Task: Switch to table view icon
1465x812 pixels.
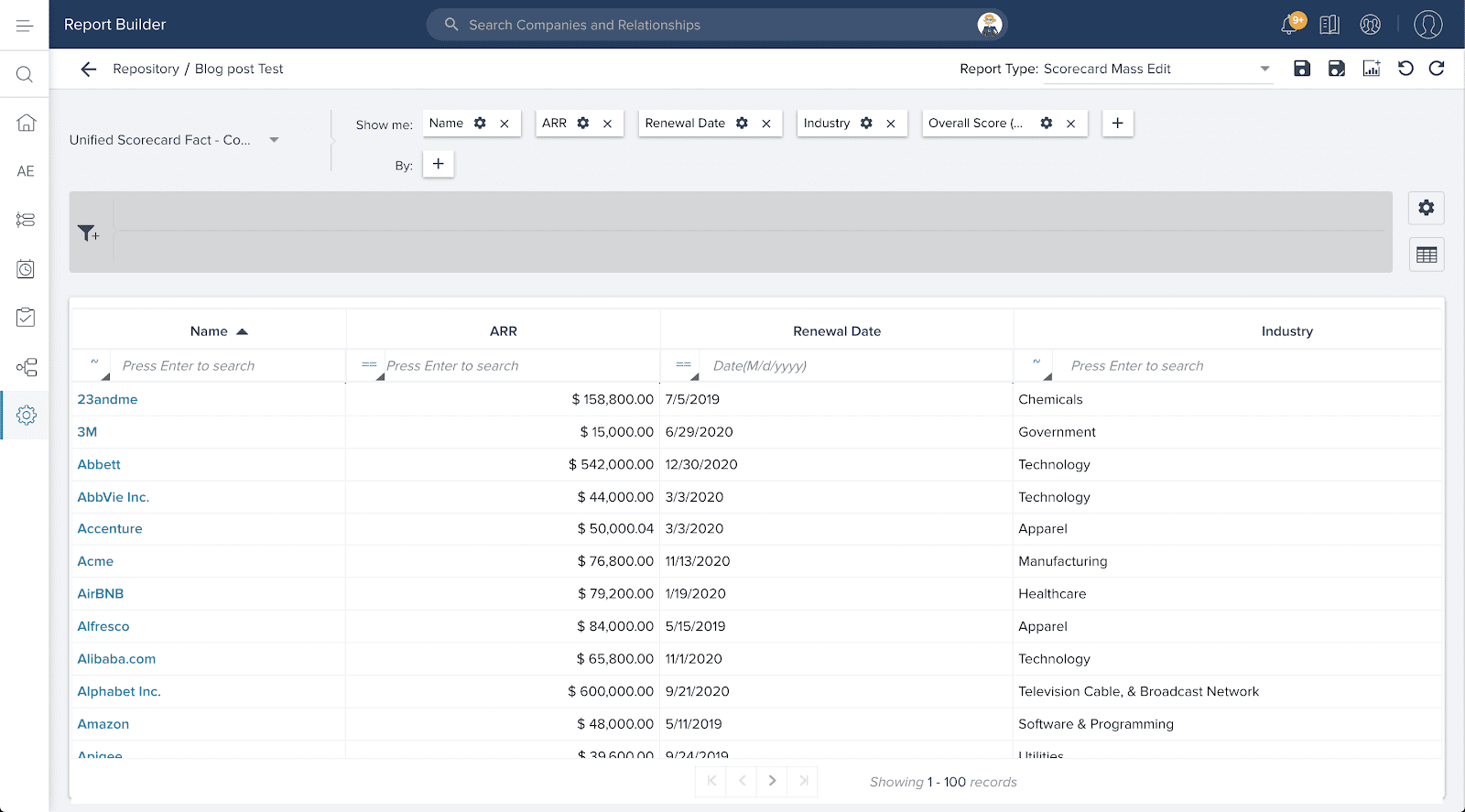Action: pos(1426,254)
